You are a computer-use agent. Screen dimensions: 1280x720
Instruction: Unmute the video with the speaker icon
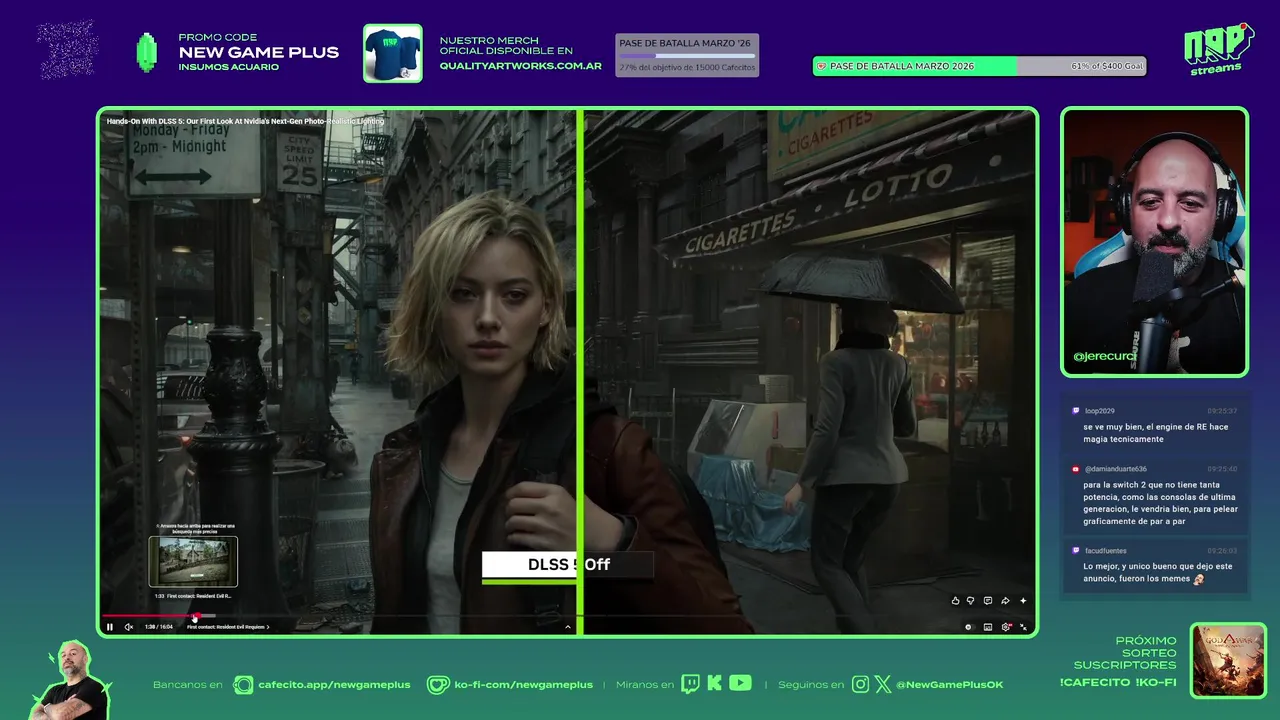[x=129, y=627]
